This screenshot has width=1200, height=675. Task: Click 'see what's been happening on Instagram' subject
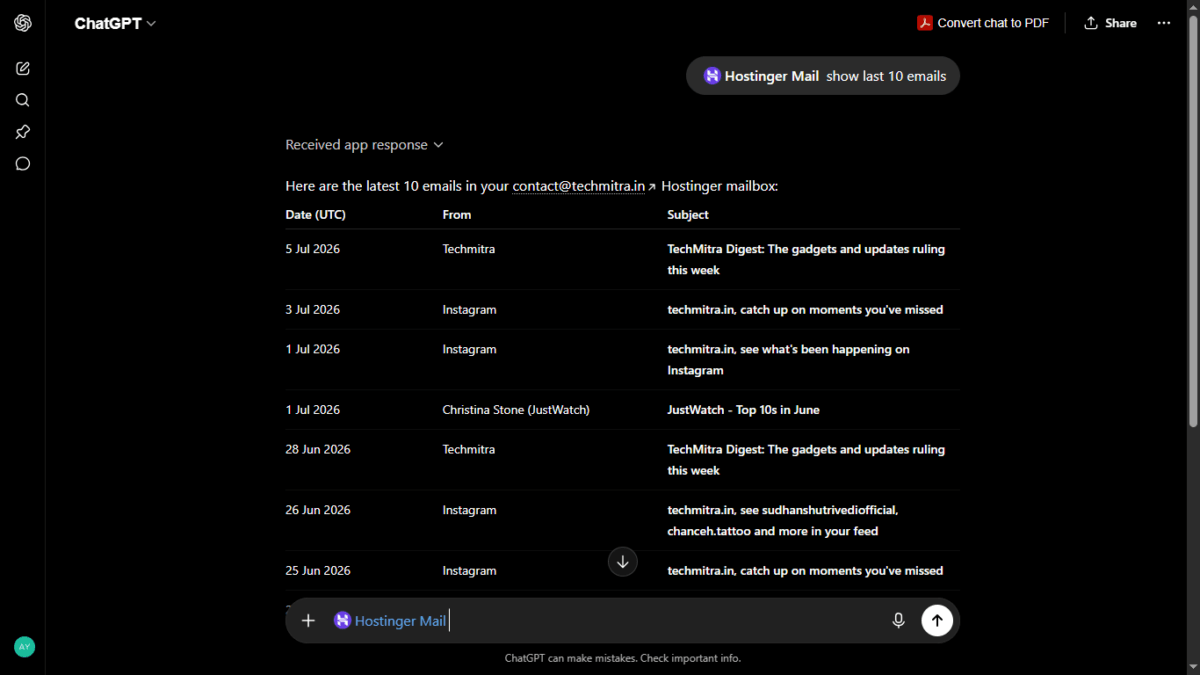pos(788,360)
